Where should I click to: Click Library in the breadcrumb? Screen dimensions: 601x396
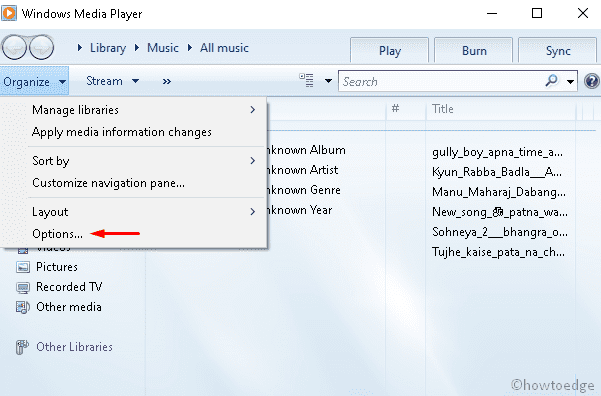(108, 48)
